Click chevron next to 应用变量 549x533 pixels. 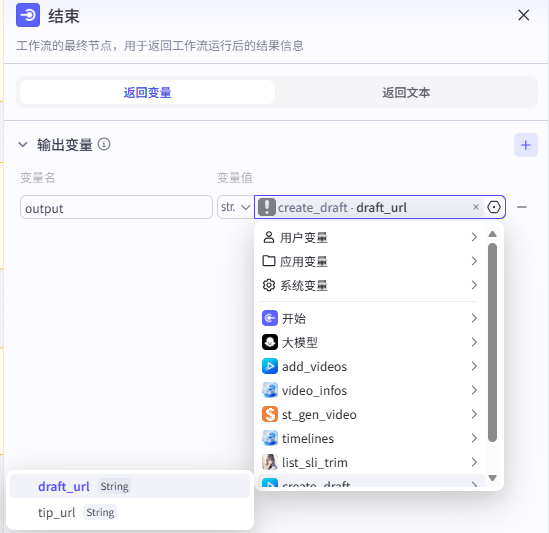coord(474,261)
